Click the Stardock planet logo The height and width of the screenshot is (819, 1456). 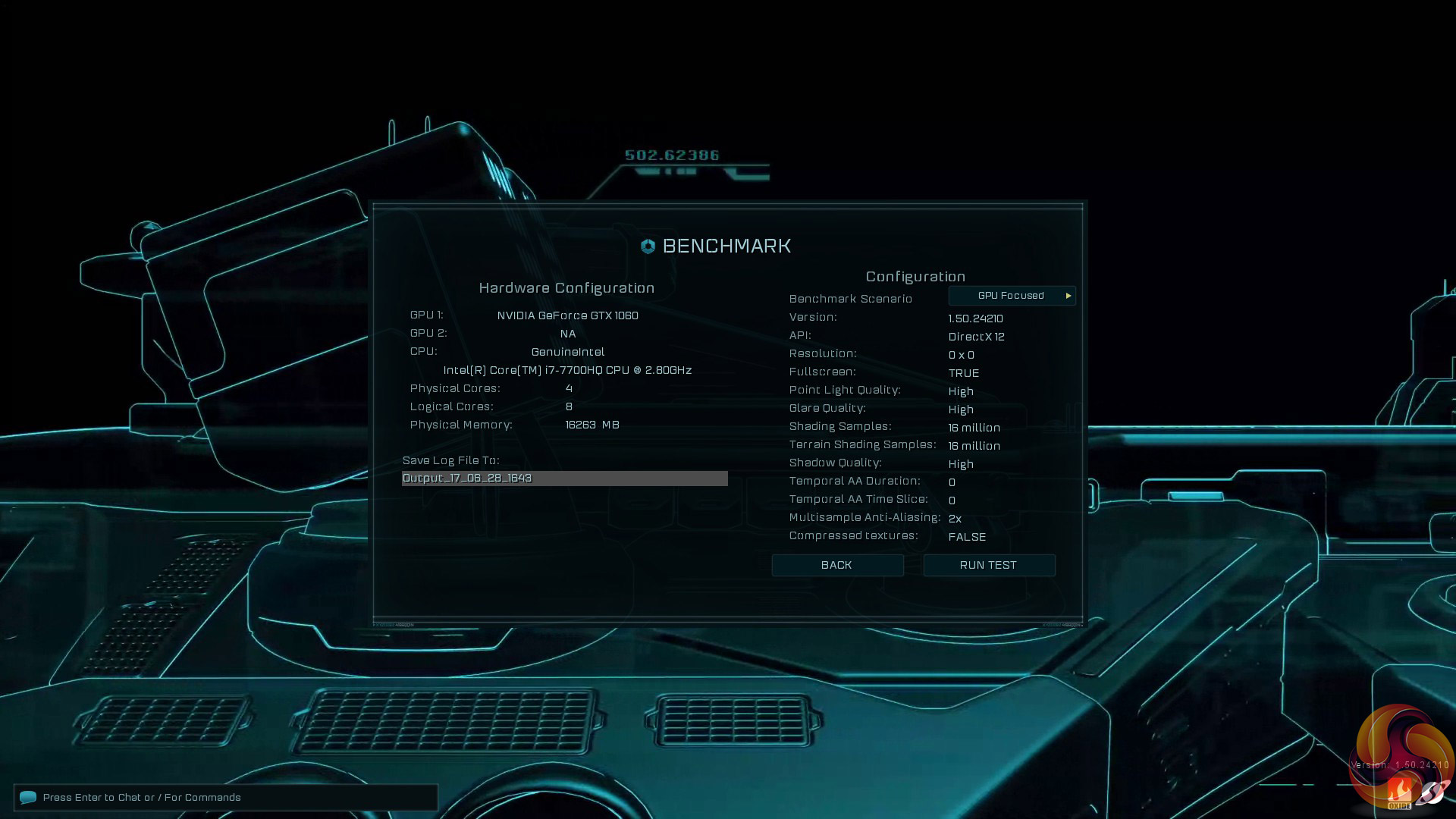(1432, 792)
